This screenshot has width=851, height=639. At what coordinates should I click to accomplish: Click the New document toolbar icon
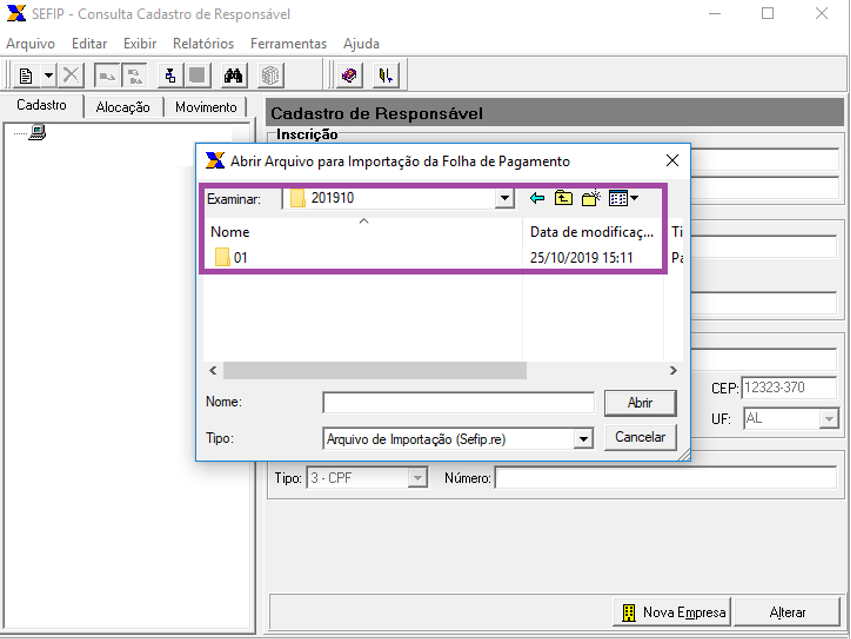pyautogui.click(x=26, y=75)
